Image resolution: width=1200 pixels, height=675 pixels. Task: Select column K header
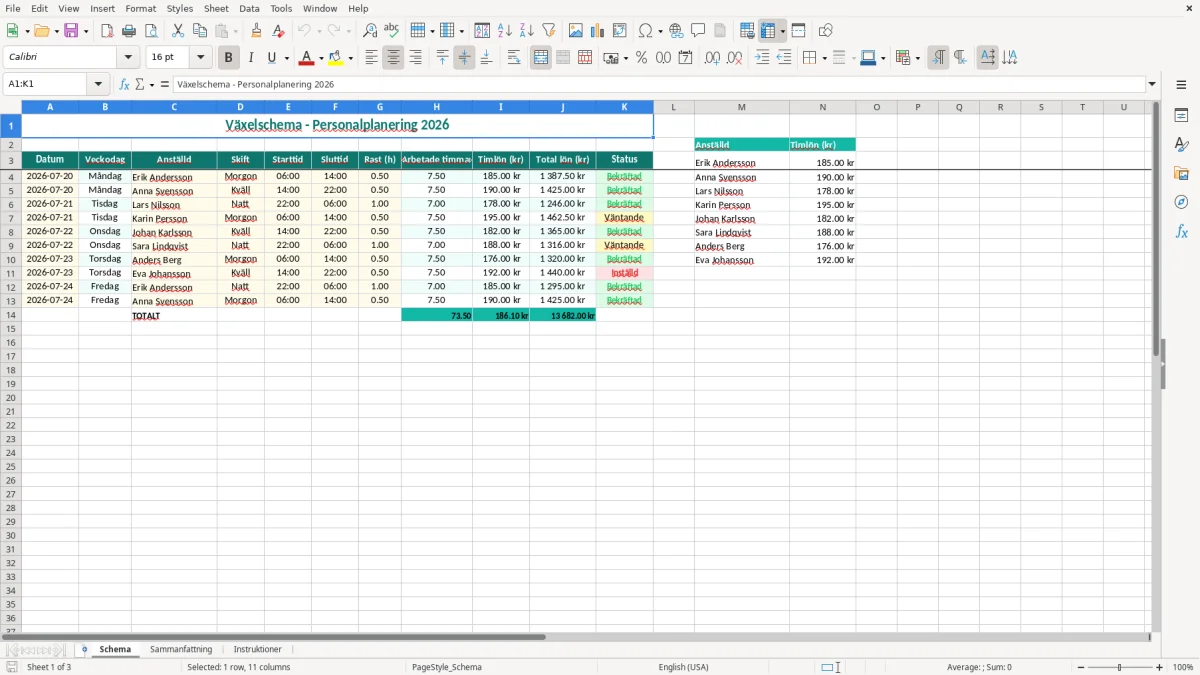(624, 107)
